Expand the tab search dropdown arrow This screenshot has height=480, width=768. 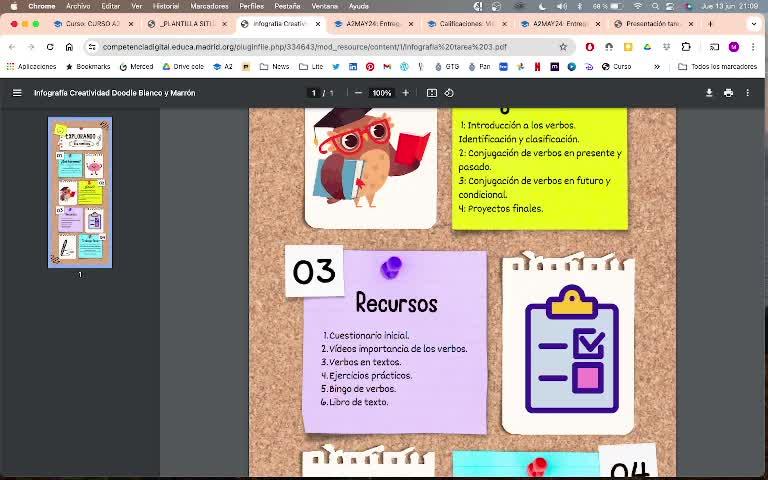coord(753,23)
